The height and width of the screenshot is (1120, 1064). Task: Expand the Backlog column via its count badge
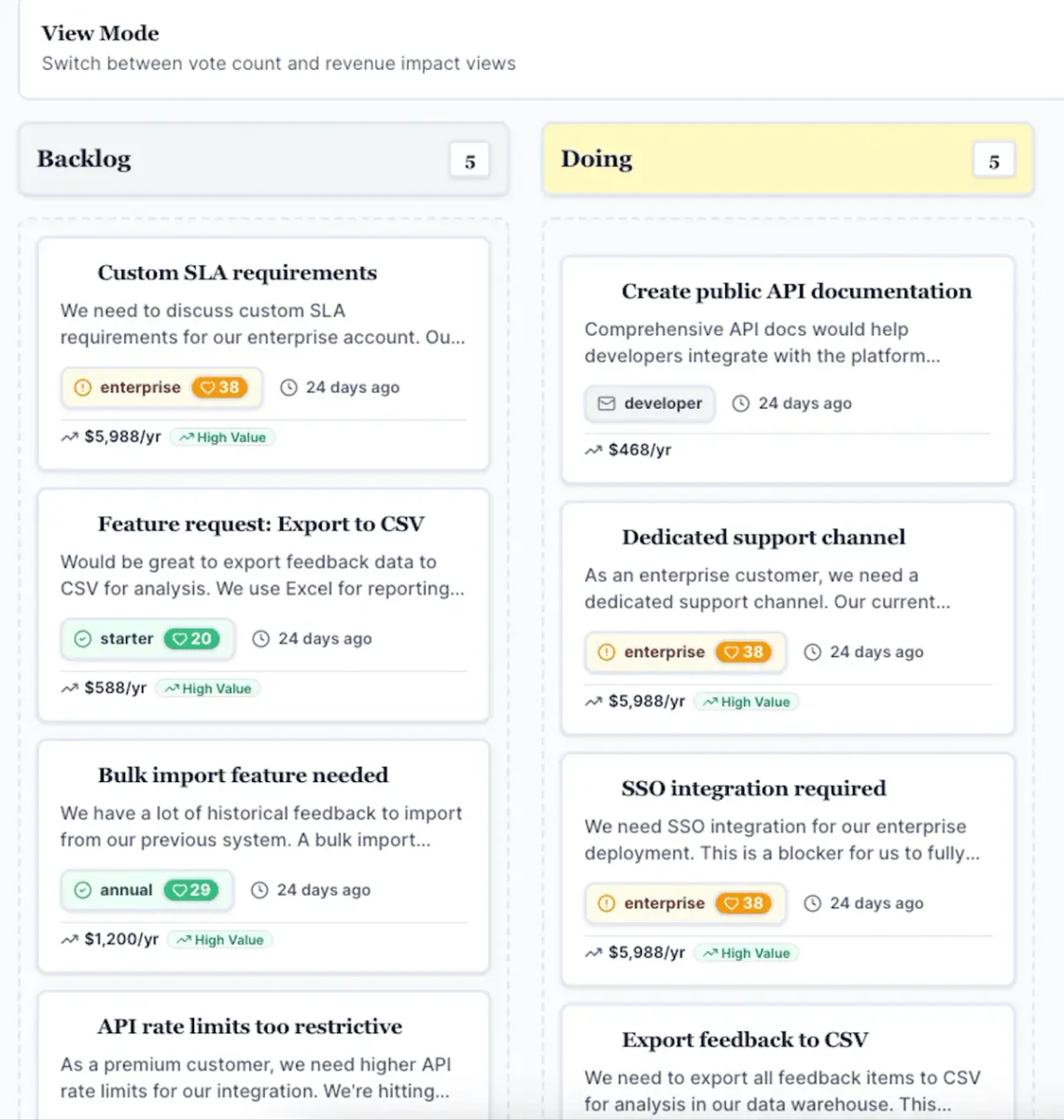coord(469,160)
